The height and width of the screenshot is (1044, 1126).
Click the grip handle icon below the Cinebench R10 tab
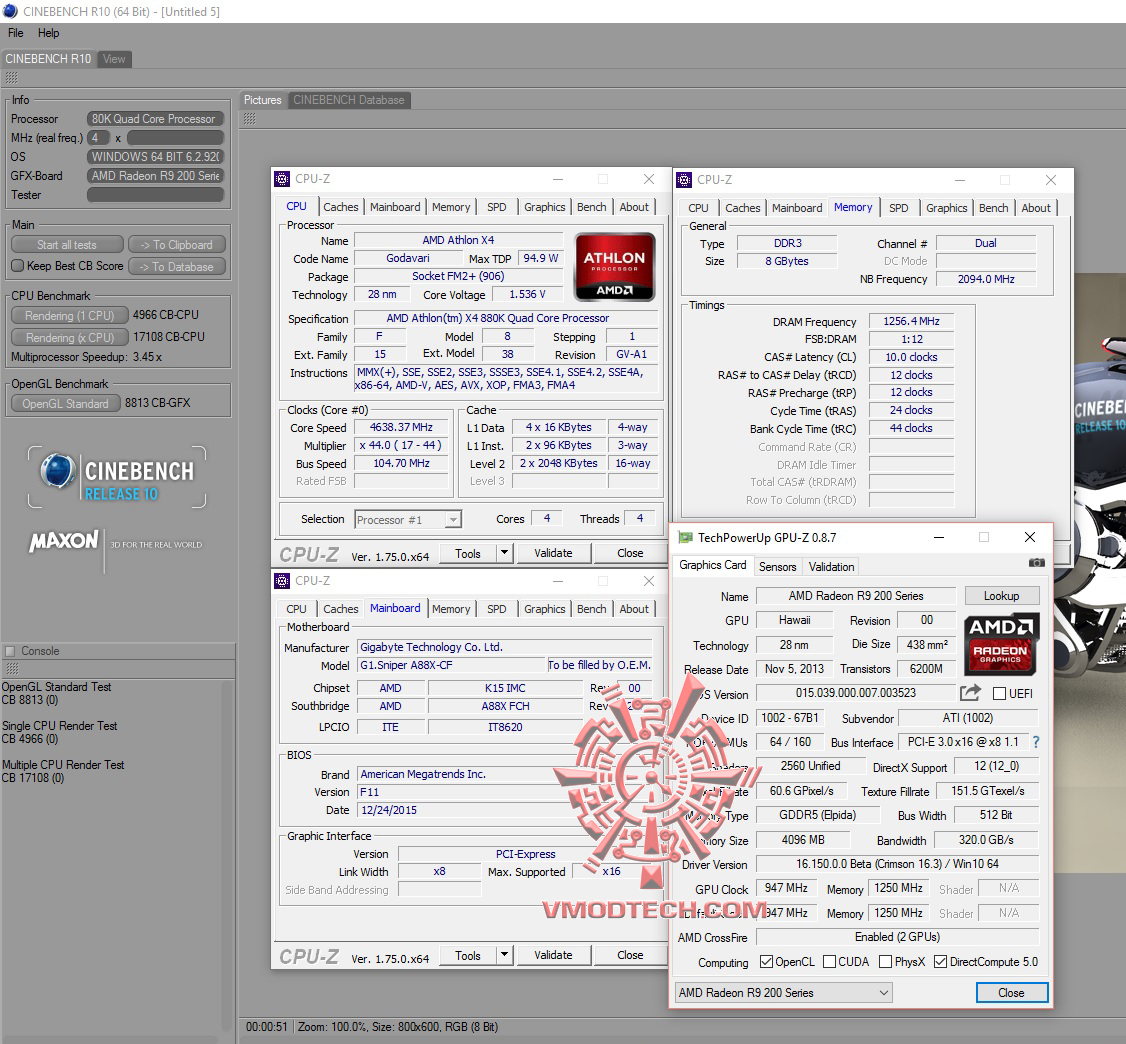[11, 78]
